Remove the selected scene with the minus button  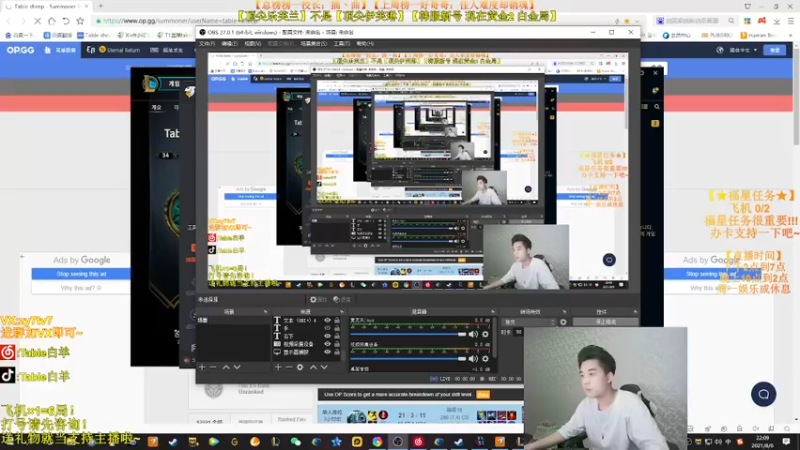click(213, 367)
